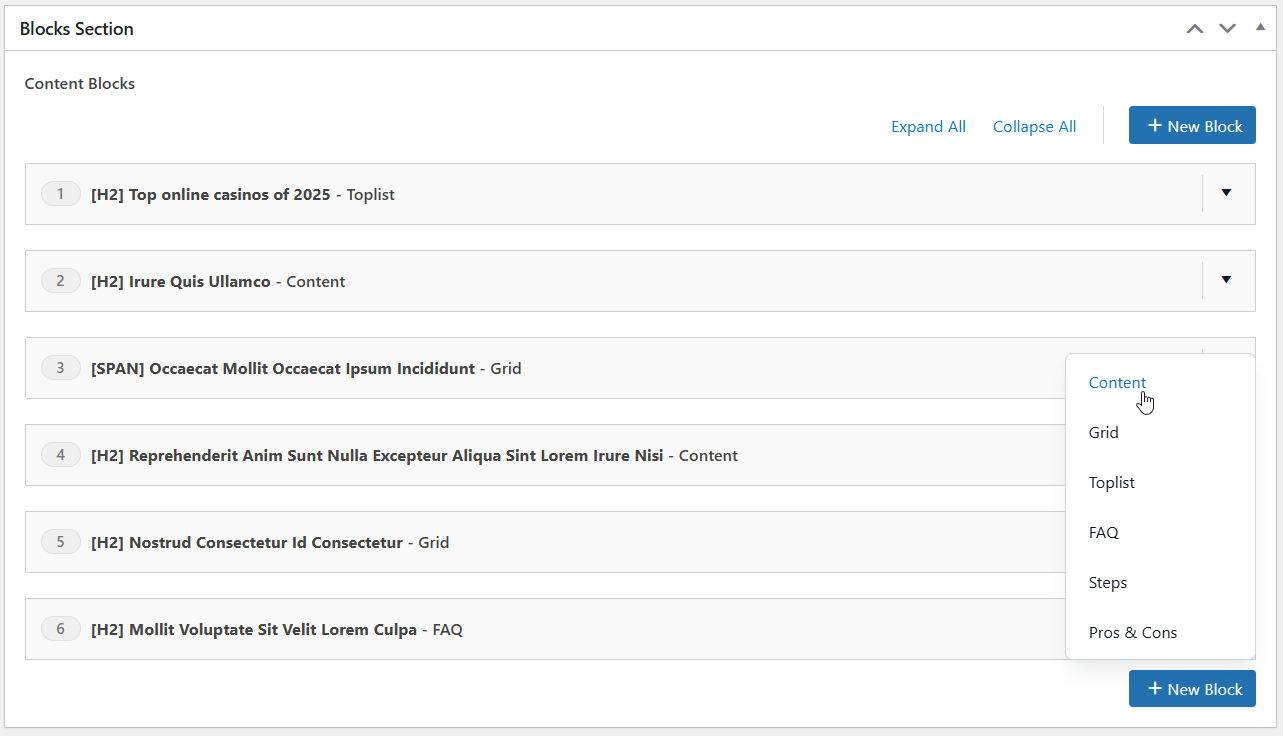Pick Toplist from the block type menu
Screen dimensions: 1283x736
[1112, 483]
